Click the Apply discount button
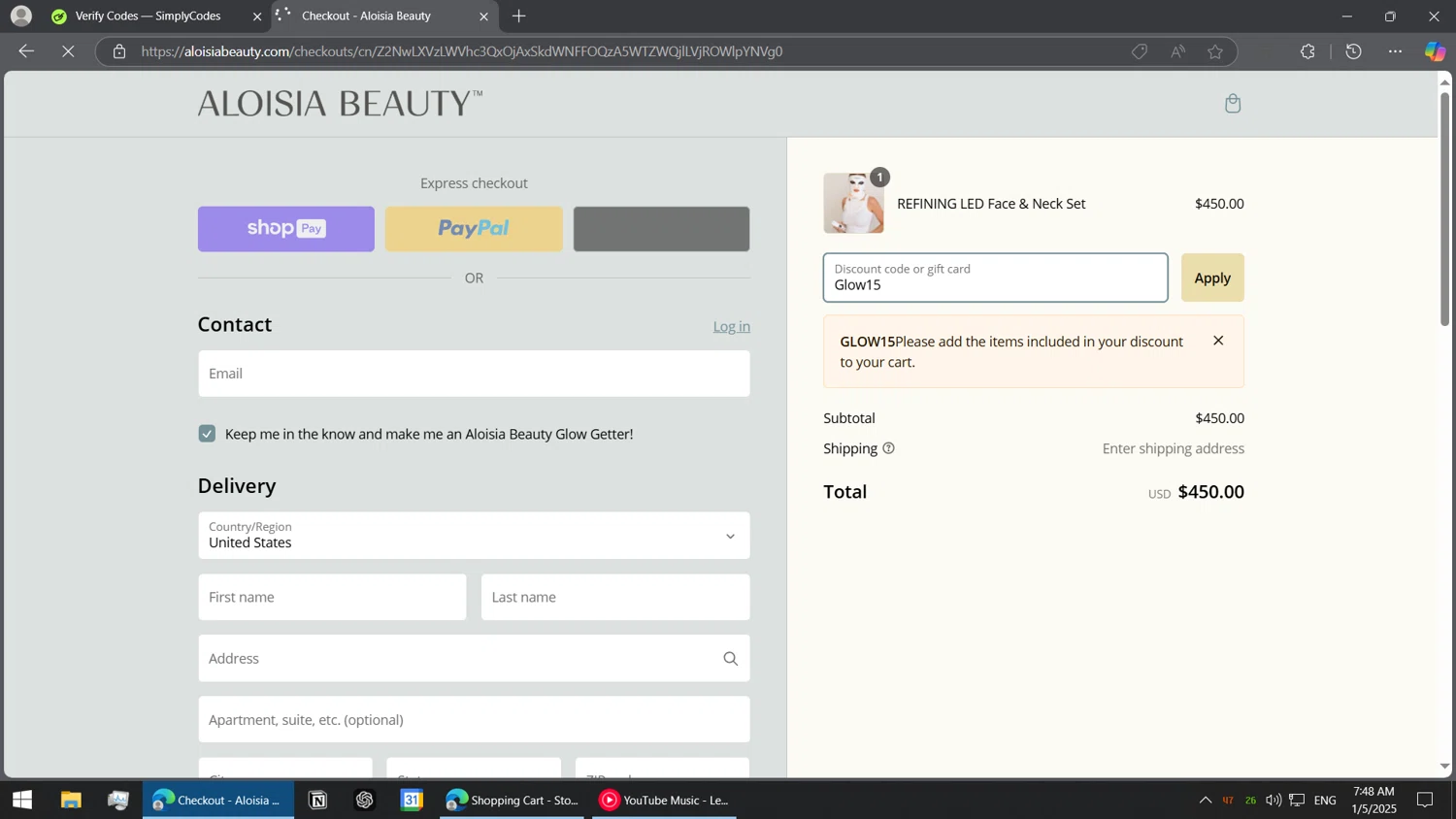 [1212, 278]
